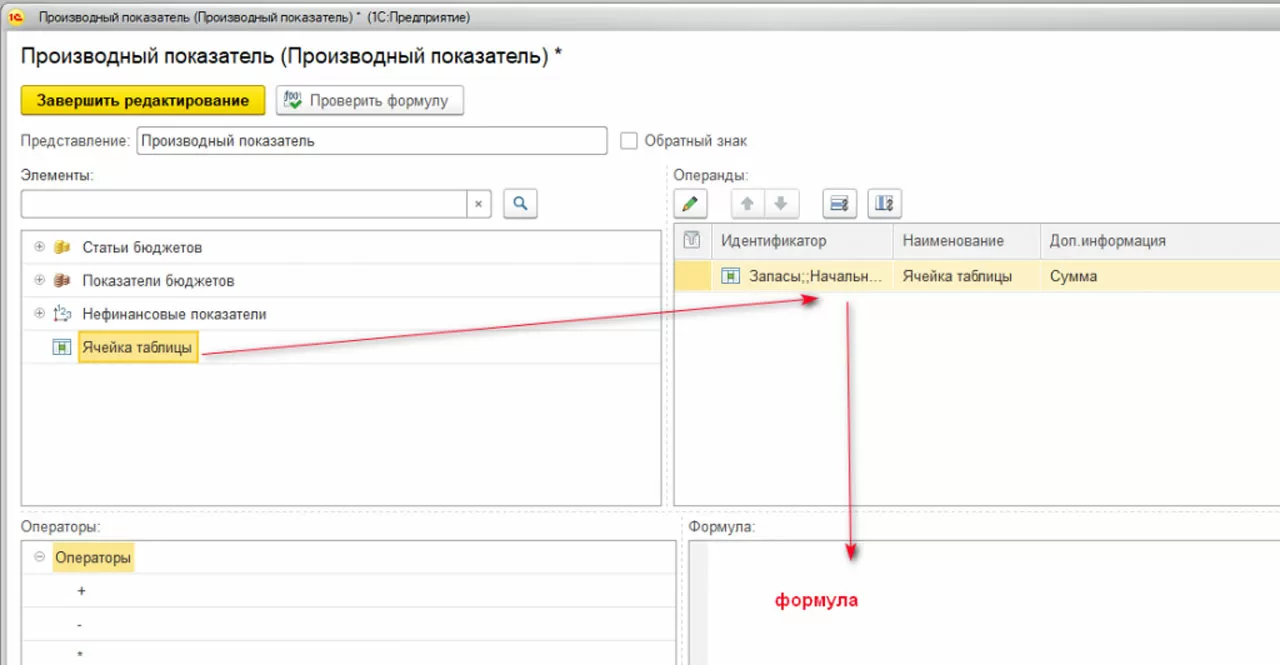The width and height of the screenshot is (1280, 665).
Task: Click the Показатели бюджетов icon
Action: click(x=62, y=280)
